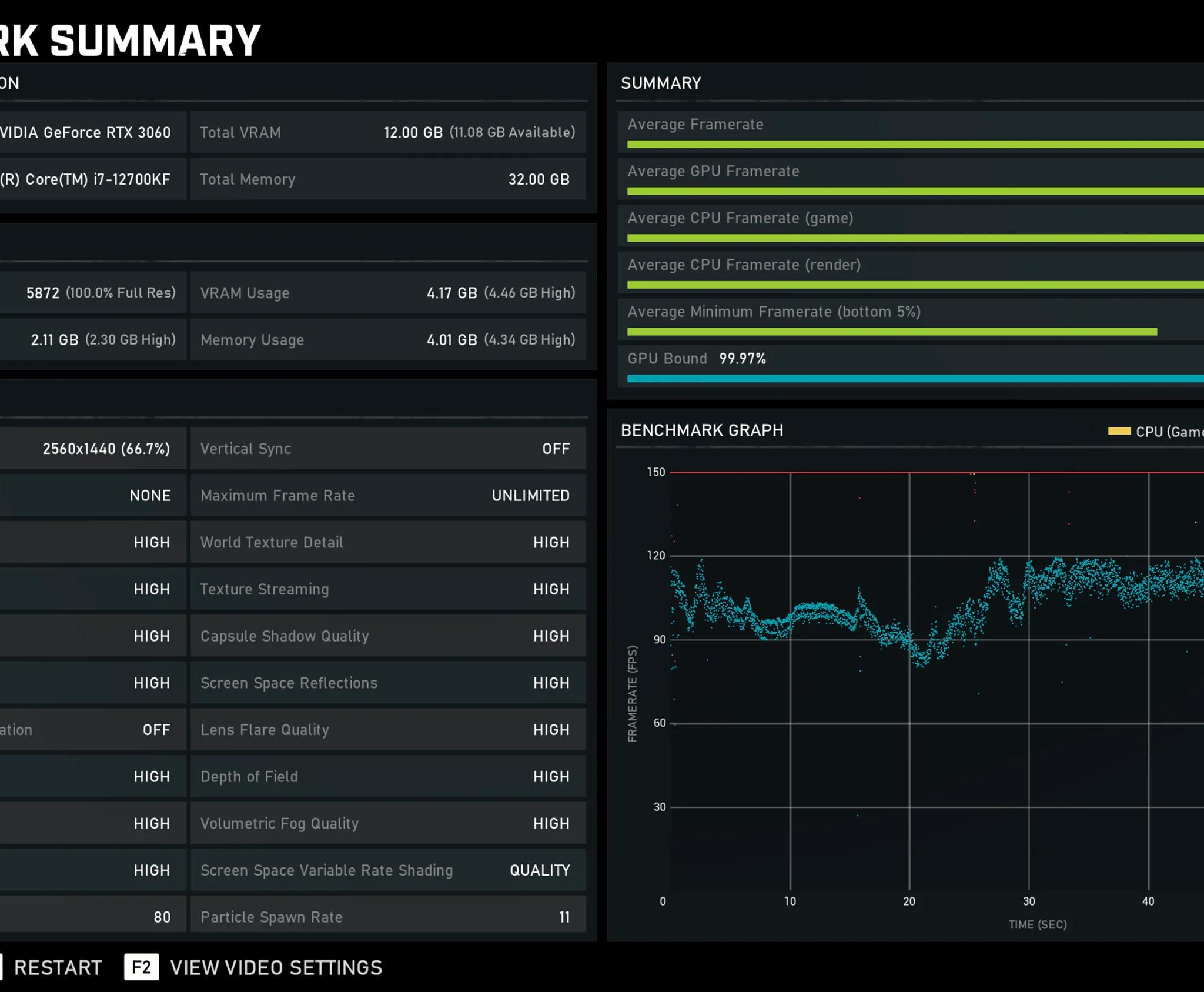Screen dimensions: 1204x992
Task: Click World Texture Detail's "HIGH" value
Action: [551, 543]
